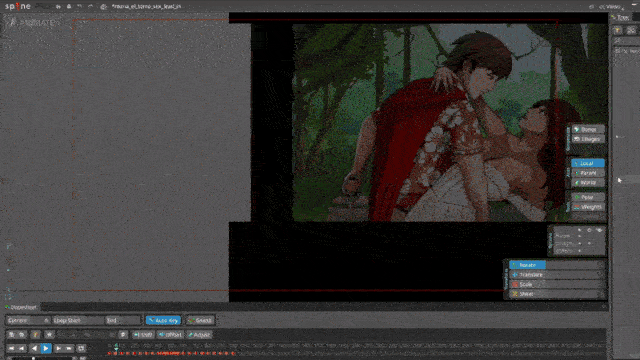This screenshot has height=360, width=640.
Task: Click the filter icon in dopesheet toolbar
Action: pyautogui.click(x=36, y=335)
